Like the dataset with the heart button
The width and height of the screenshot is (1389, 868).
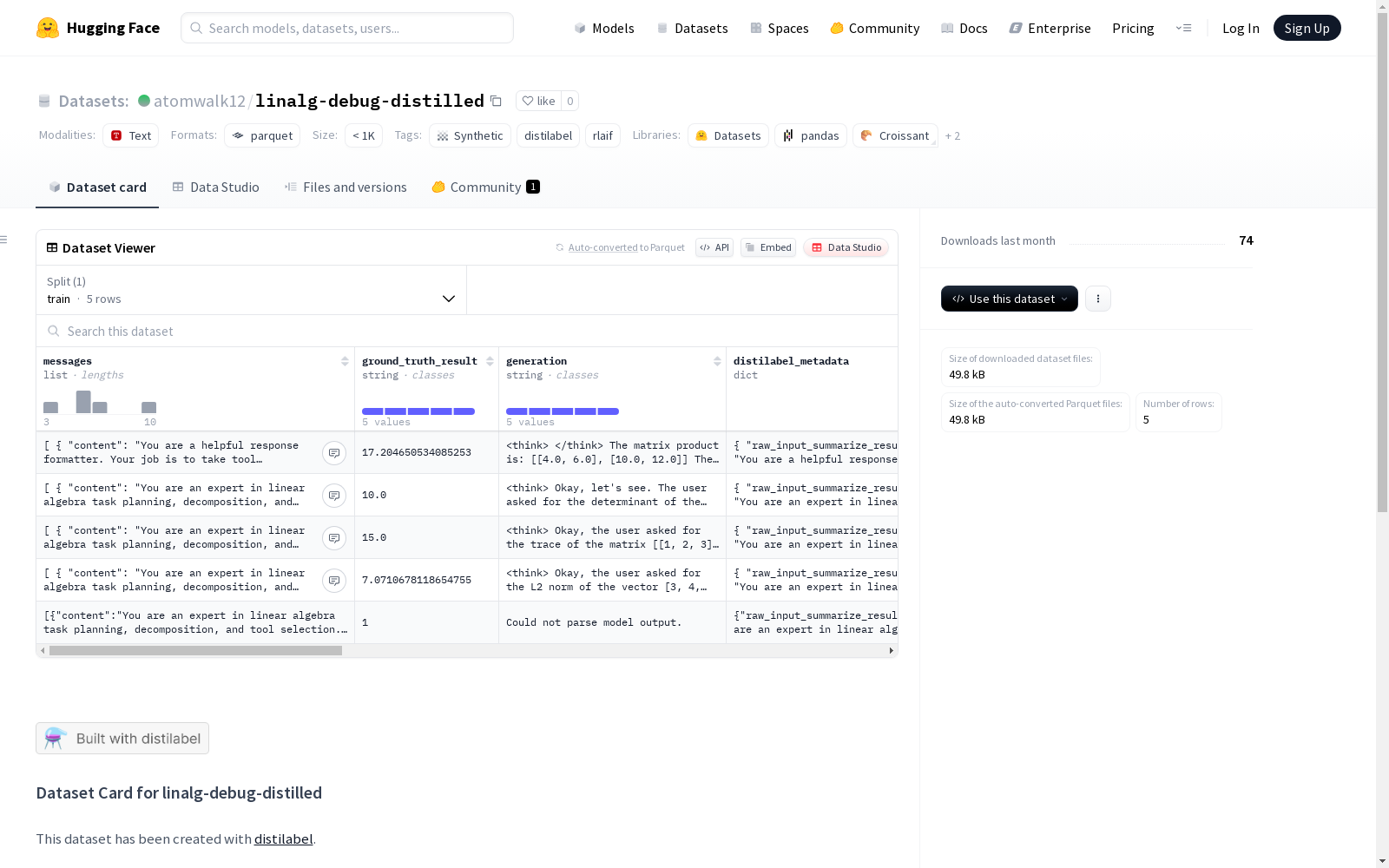pos(538,101)
